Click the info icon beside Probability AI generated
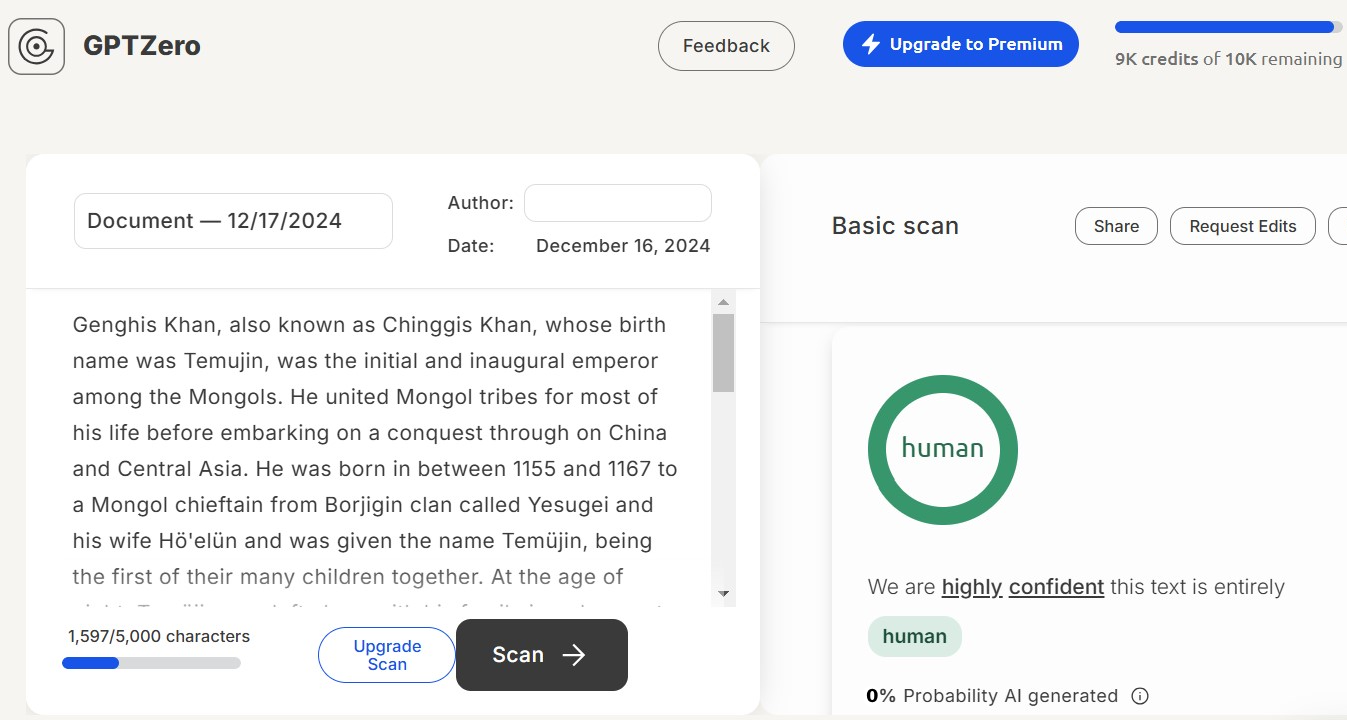The width and height of the screenshot is (1347, 720). tap(1140, 696)
